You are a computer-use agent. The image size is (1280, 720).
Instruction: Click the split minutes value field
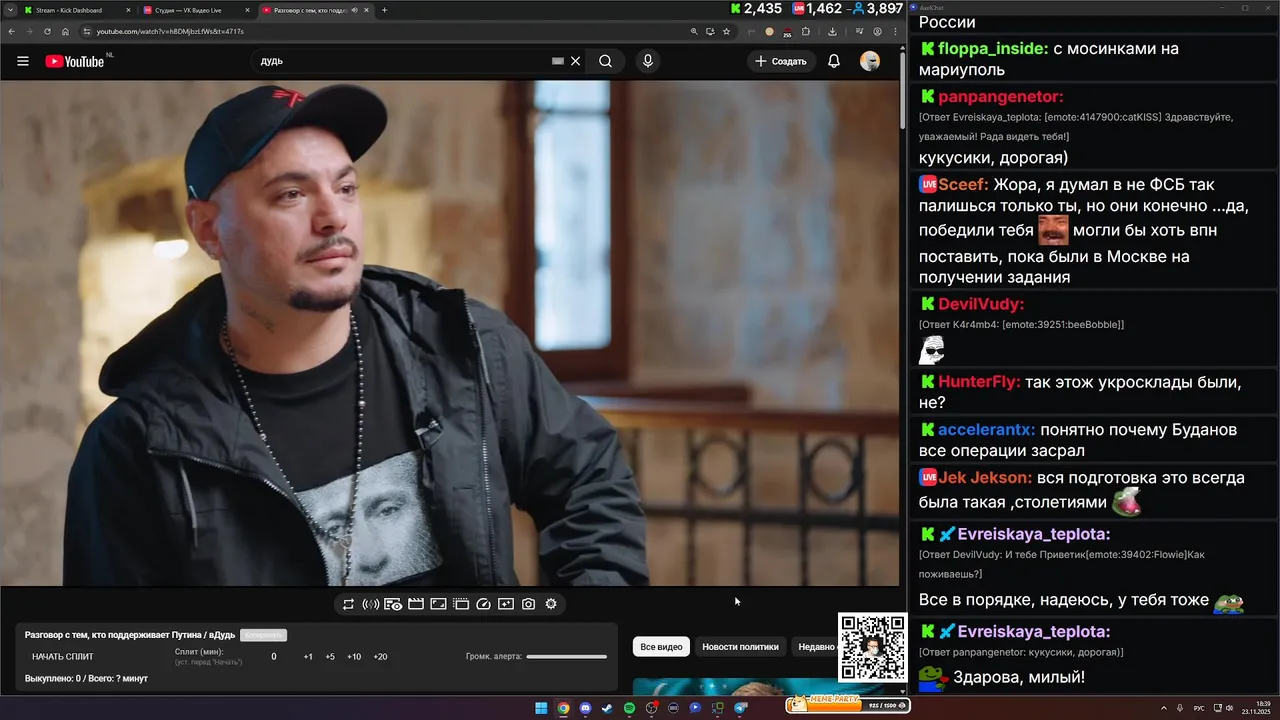tap(274, 657)
